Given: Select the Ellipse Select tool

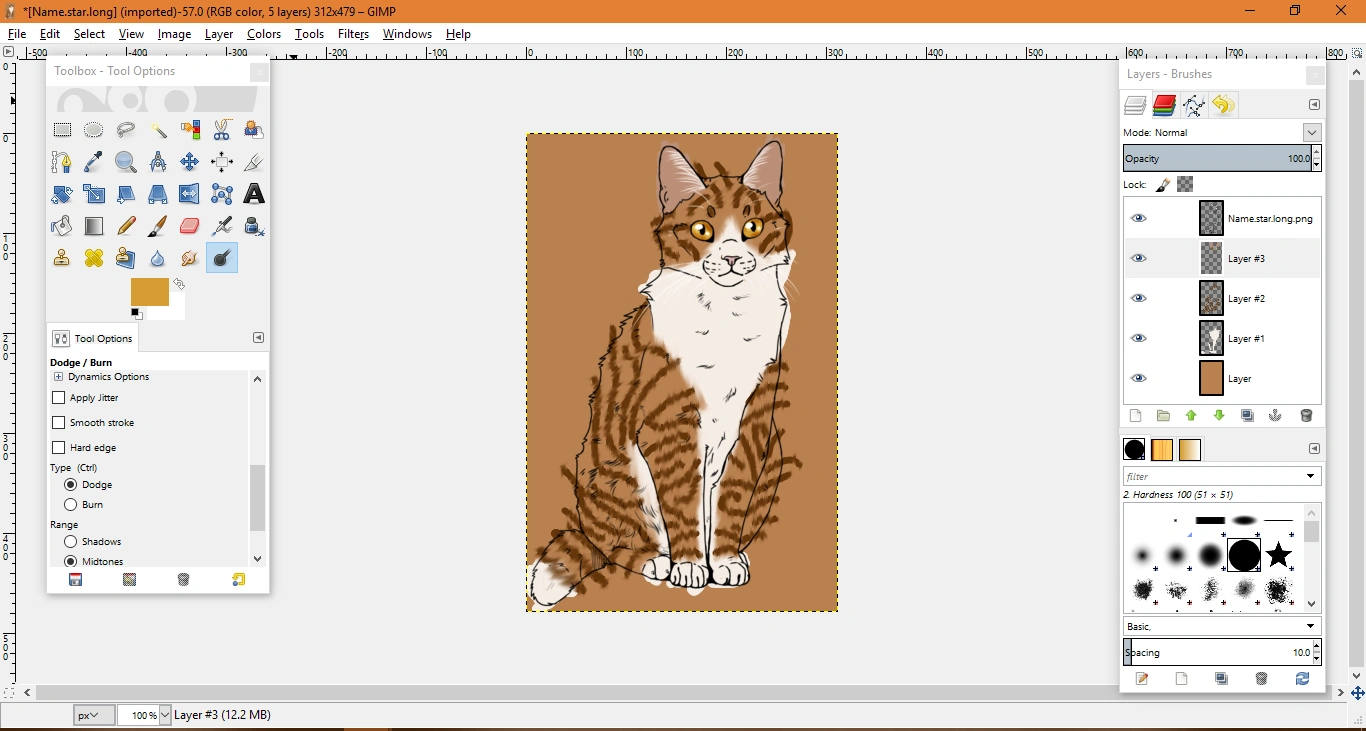Looking at the screenshot, I should click(94, 130).
